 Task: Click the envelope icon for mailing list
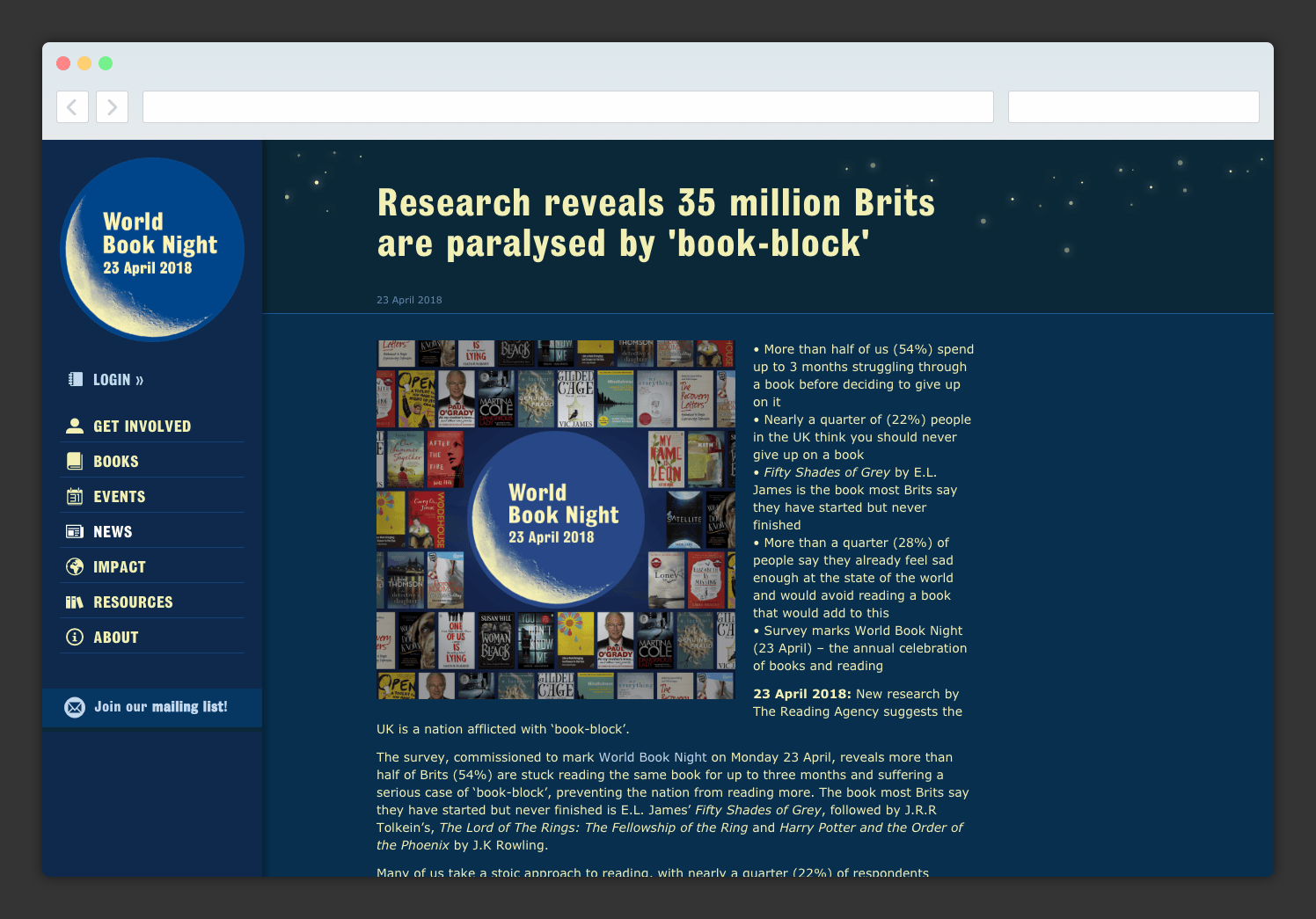tap(75, 707)
